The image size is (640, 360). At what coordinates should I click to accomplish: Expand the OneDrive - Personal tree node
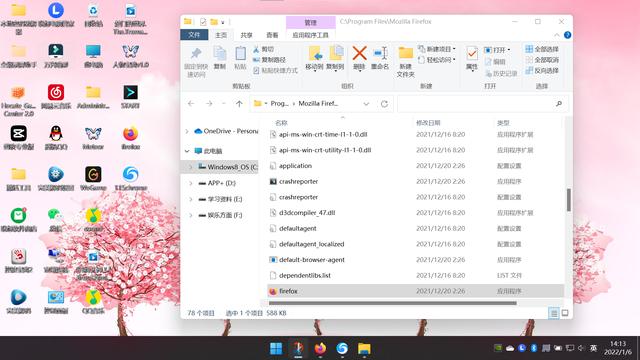187,131
